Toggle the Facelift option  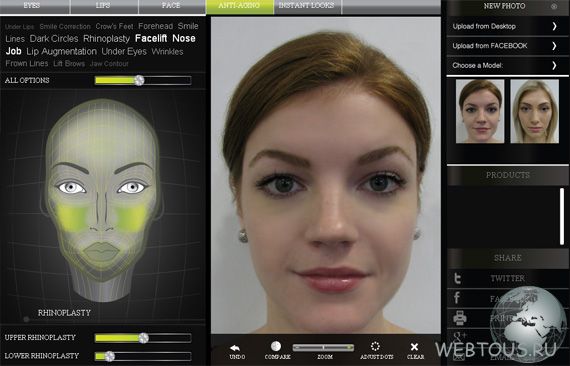(151, 38)
